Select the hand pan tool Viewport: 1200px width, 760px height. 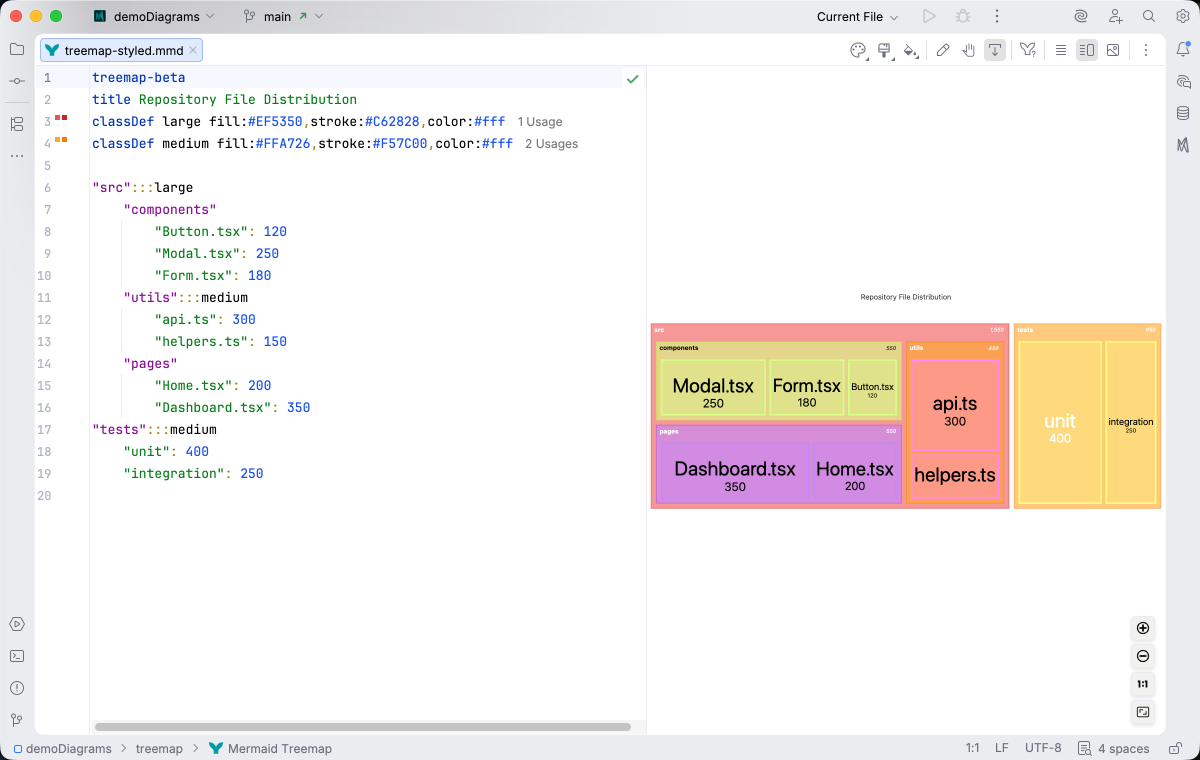click(x=969, y=50)
